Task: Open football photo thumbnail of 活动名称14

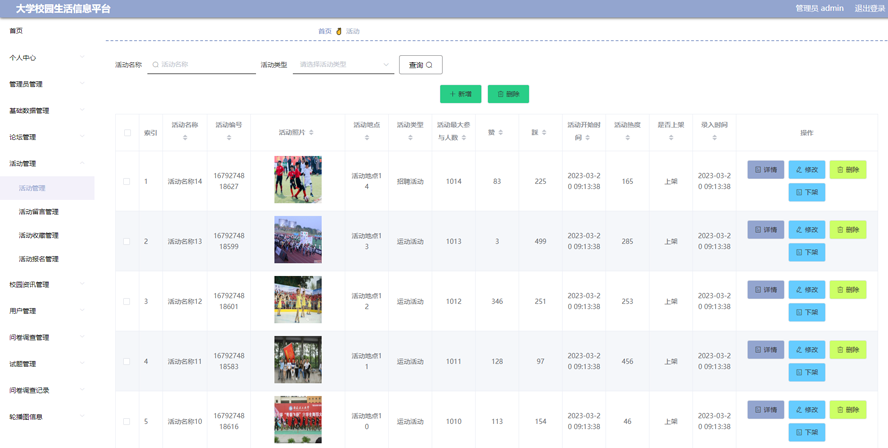Action: [x=298, y=180]
